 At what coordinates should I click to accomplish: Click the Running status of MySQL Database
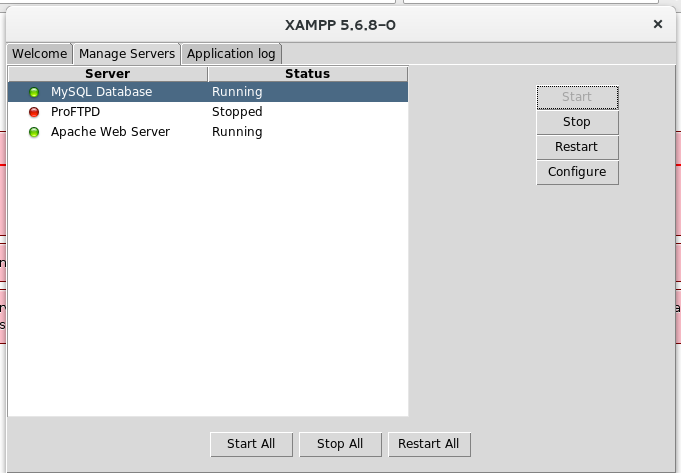tap(237, 92)
